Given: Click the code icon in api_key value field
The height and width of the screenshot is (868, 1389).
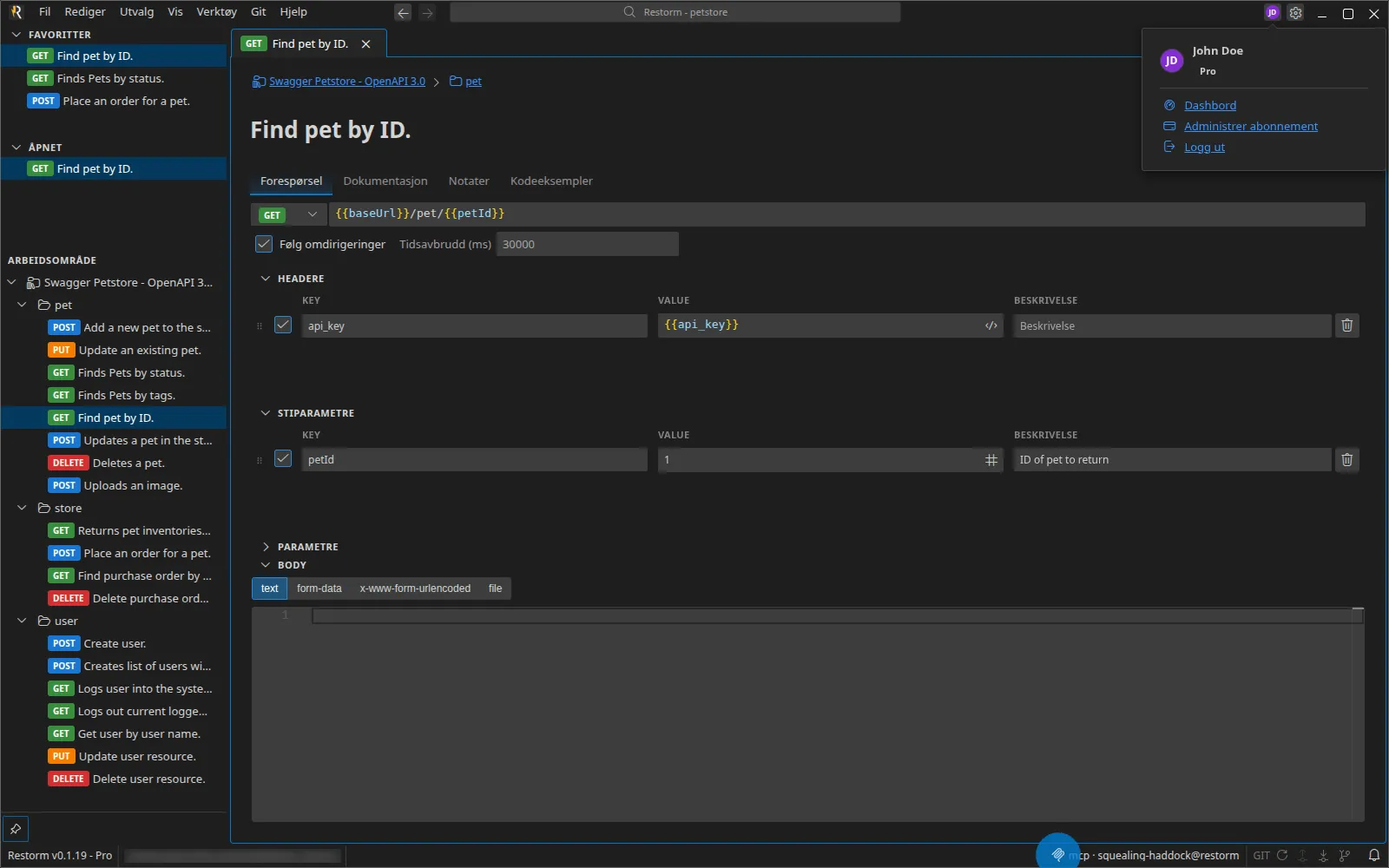Looking at the screenshot, I should 991,325.
